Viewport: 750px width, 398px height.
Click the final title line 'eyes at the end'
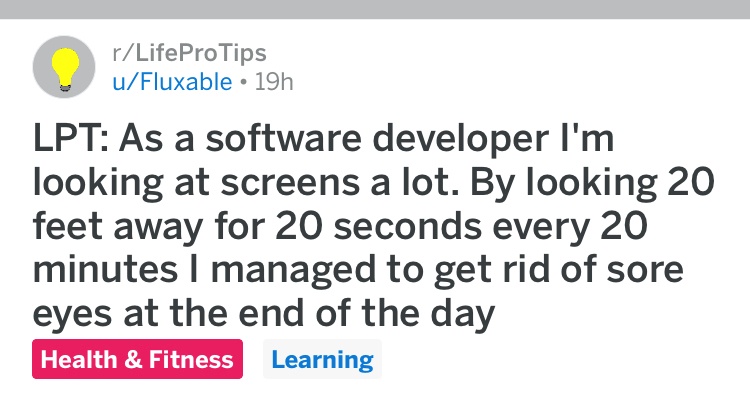point(264,314)
